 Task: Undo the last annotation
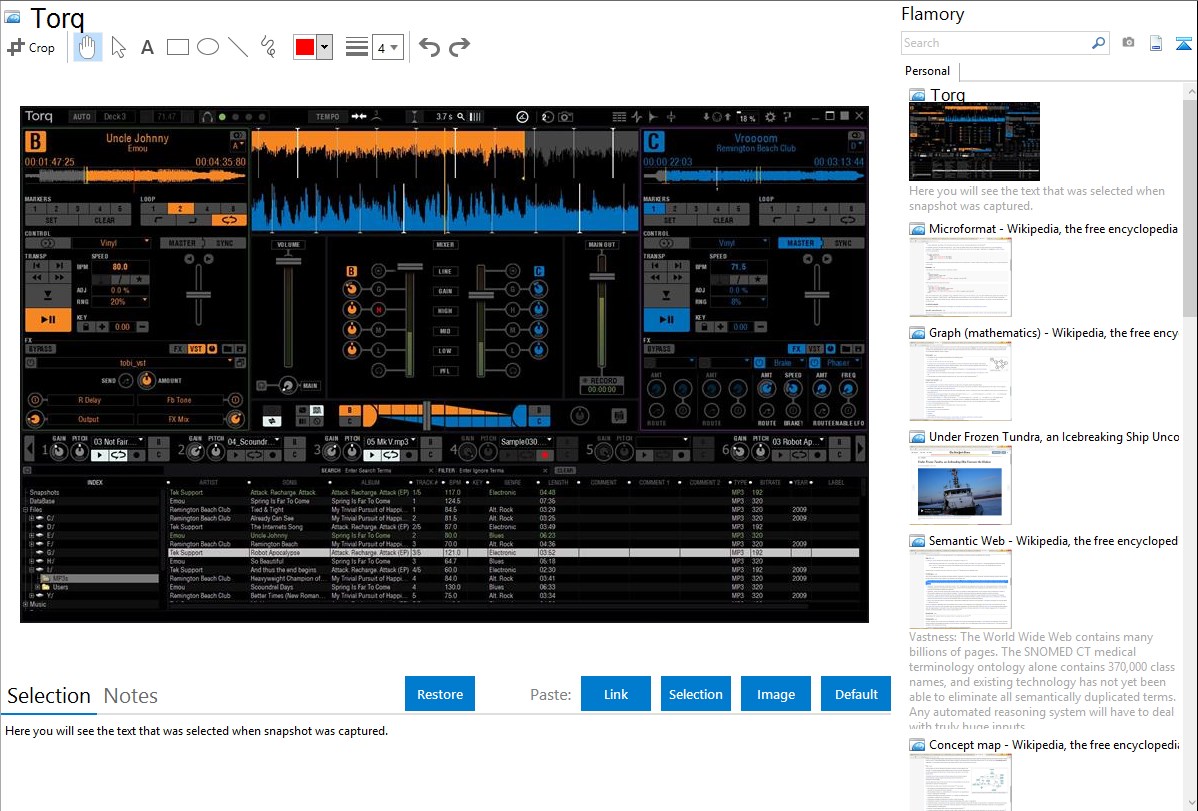429,47
